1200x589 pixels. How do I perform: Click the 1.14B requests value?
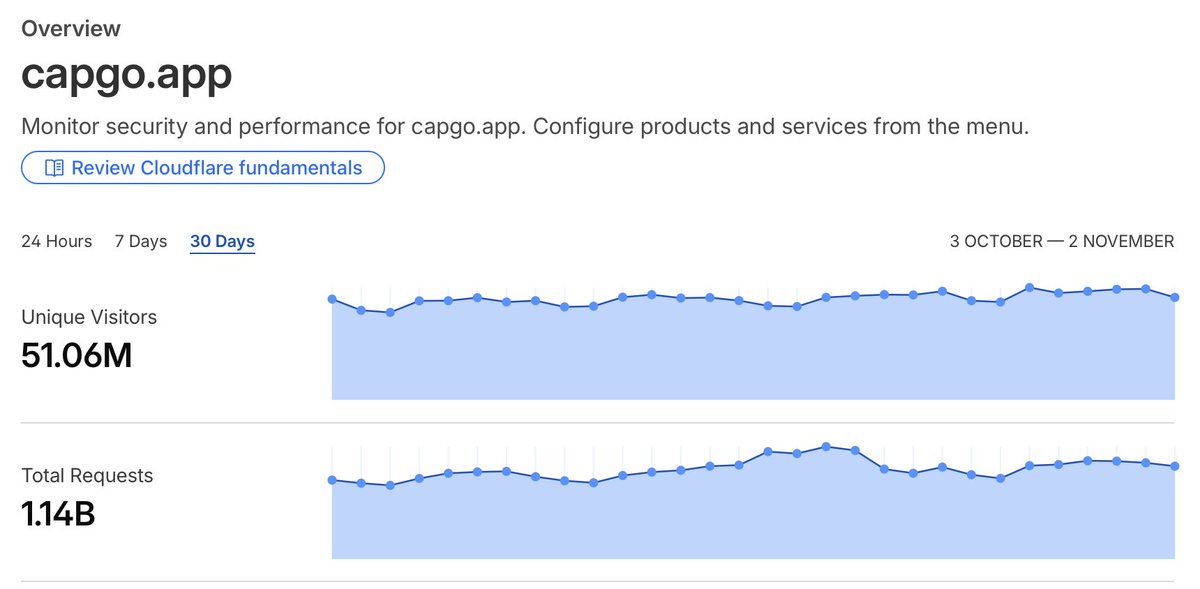click(58, 514)
